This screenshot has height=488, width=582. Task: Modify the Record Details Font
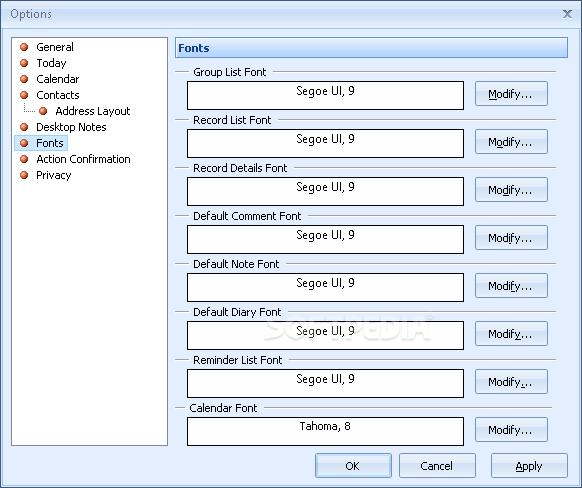tap(511, 190)
